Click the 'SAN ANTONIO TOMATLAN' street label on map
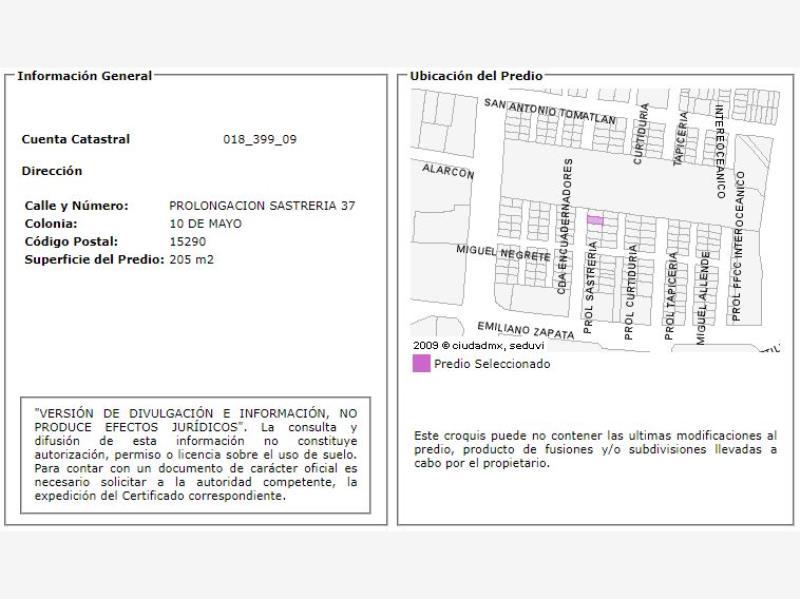 [x=549, y=111]
